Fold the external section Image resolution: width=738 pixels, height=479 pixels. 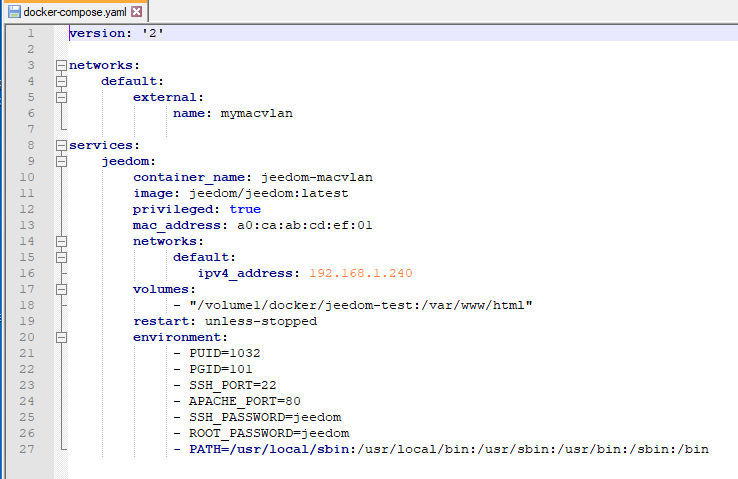(x=62, y=98)
